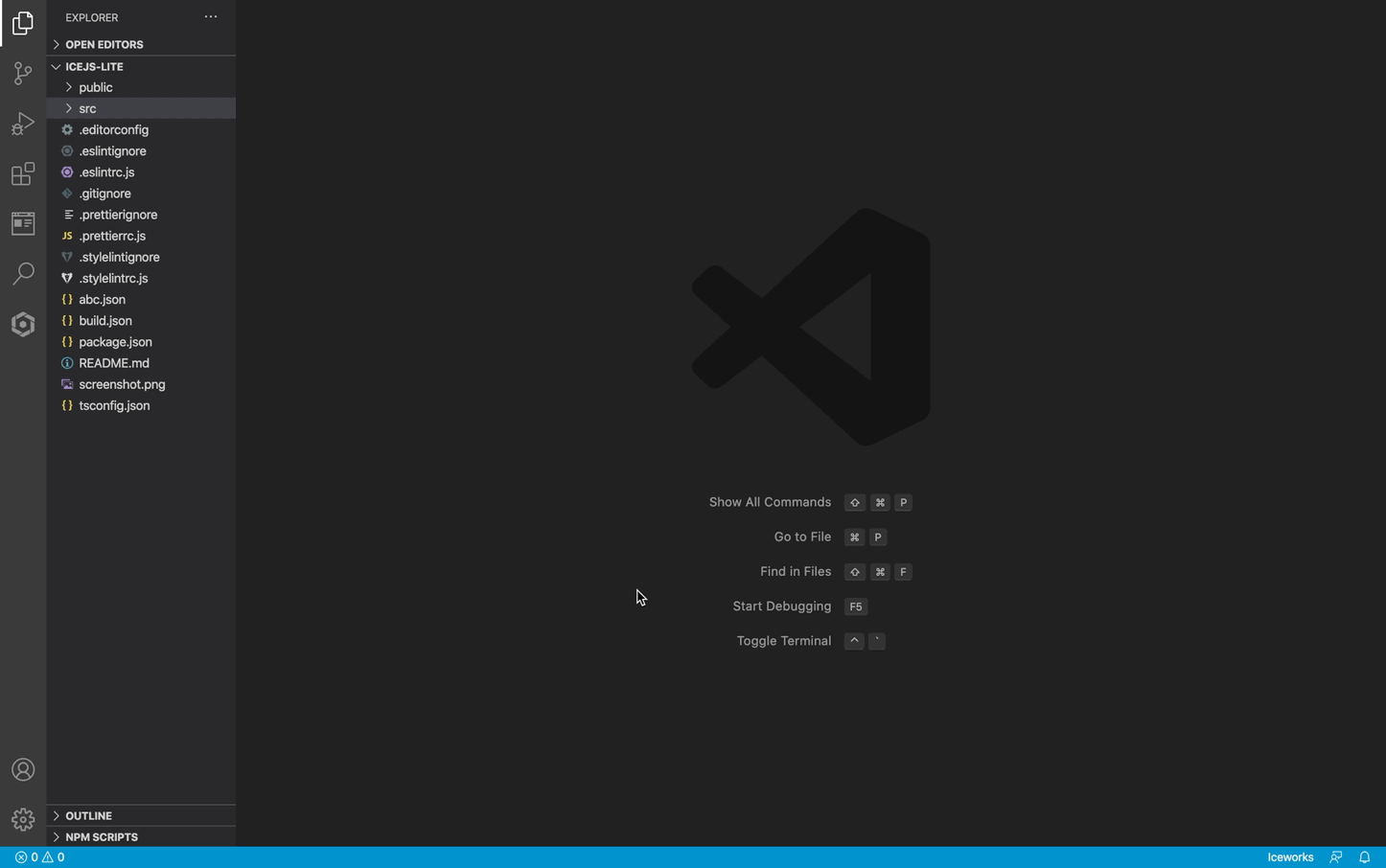Open the Accounts menu icon
The height and width of the screenshot is (868, 1386).
point(23,770)
